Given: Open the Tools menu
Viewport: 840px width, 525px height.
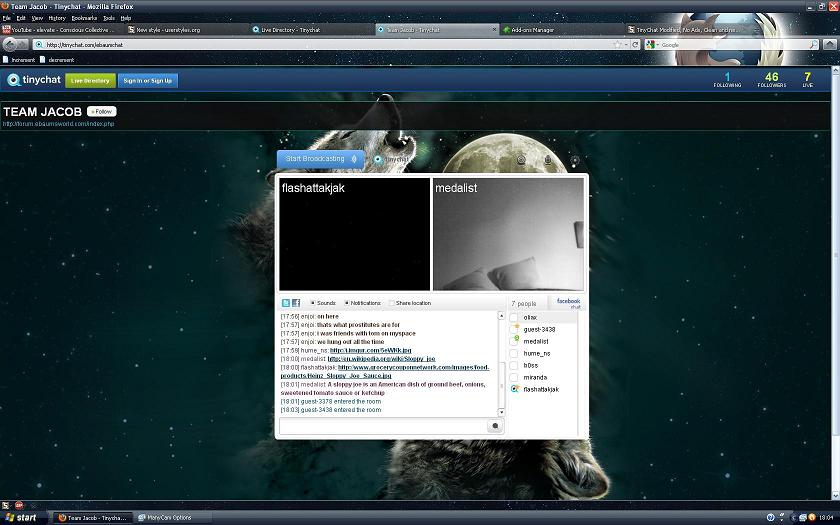Looking at the screenshot, I should [109, 18].
